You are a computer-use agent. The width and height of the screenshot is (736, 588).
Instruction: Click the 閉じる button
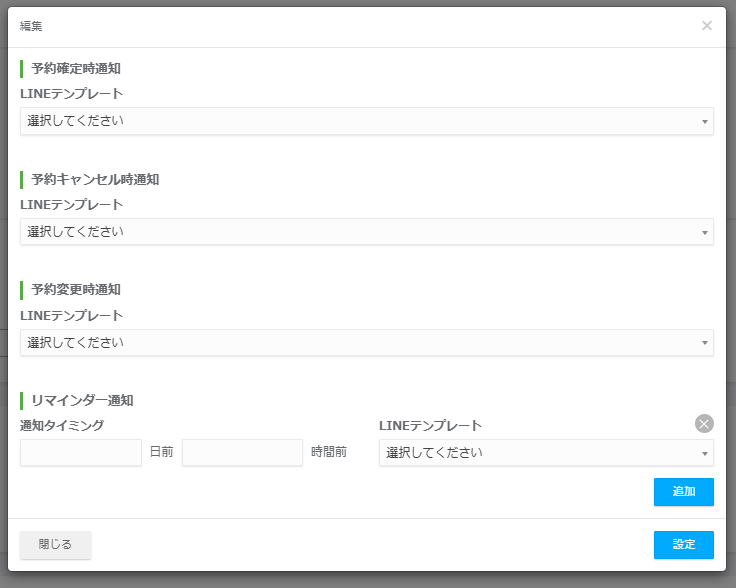55,545
